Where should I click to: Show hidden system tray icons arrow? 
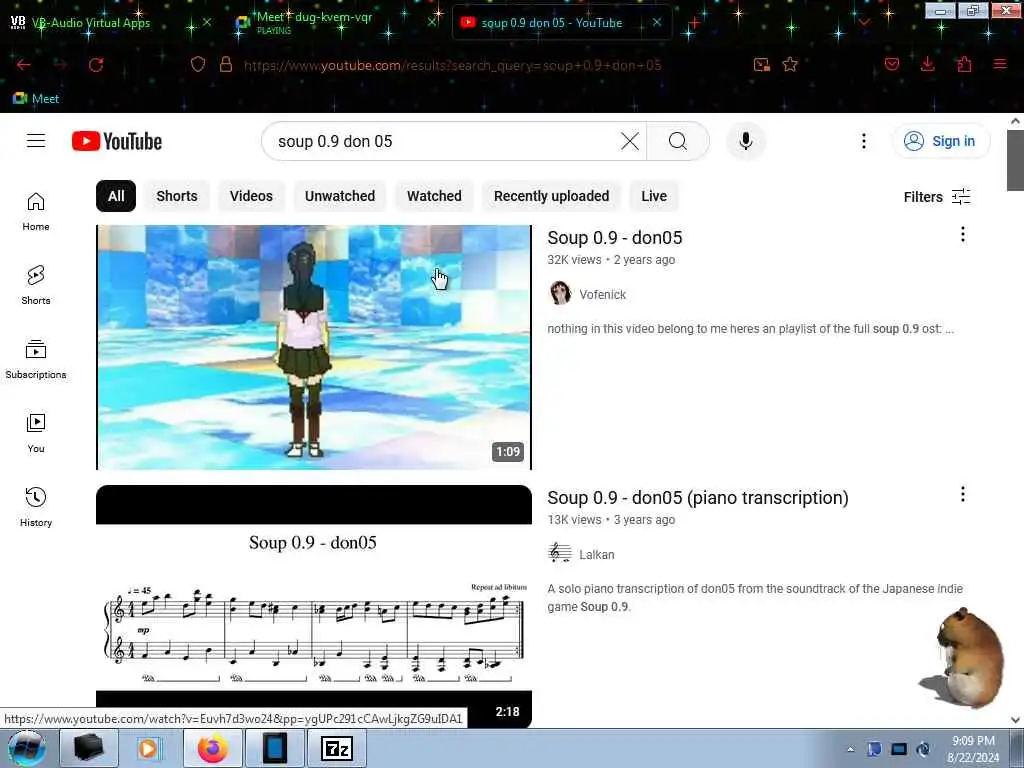pos(850,750)
